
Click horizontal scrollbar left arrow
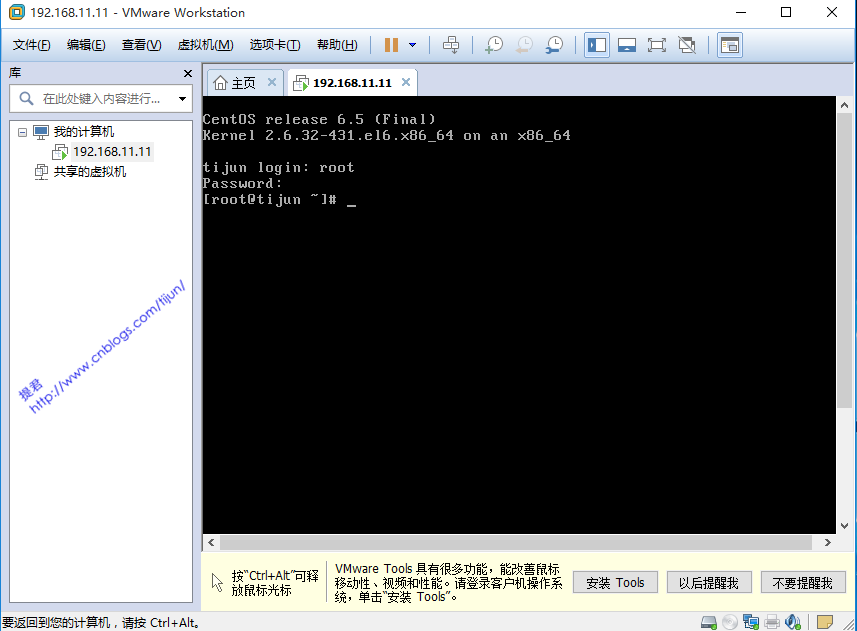[x=211, y=542]
